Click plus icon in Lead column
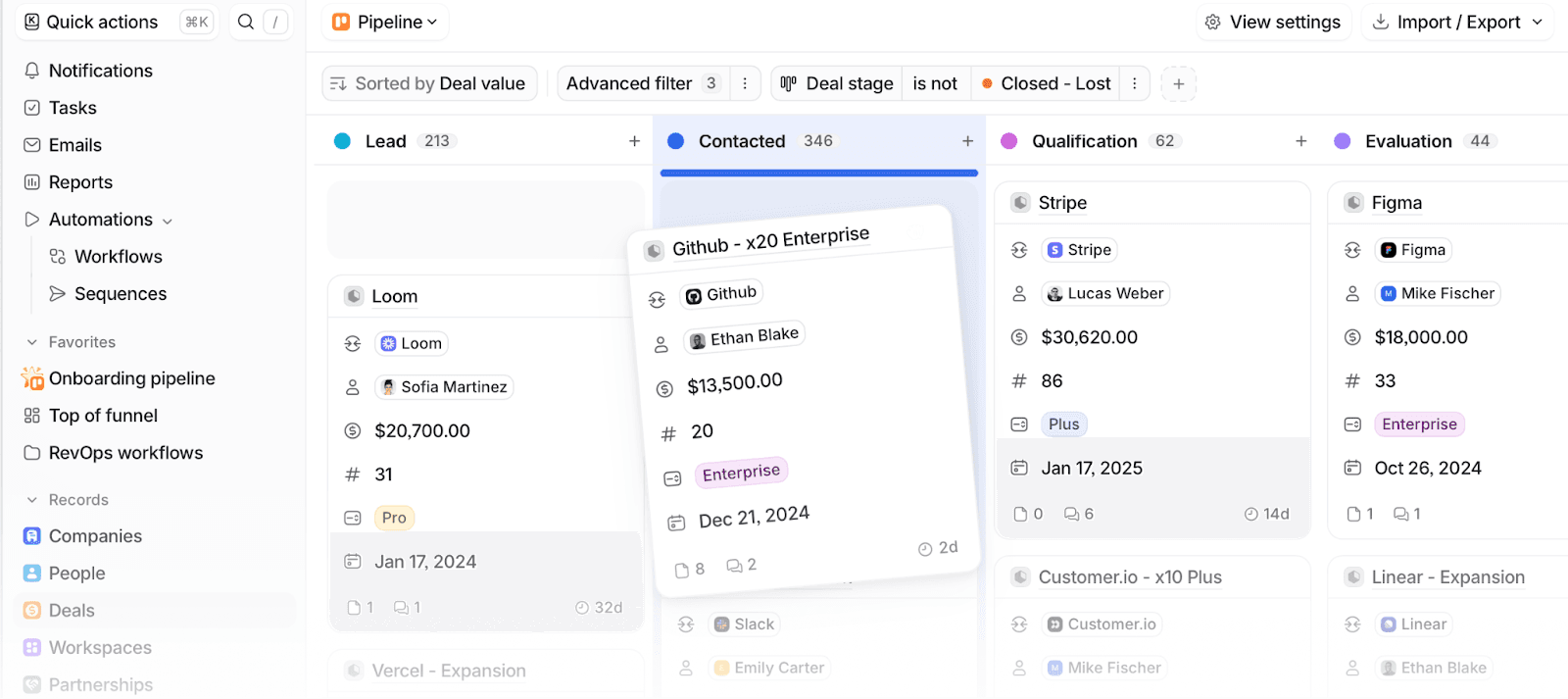The image size is (1568, 699). (634, 141)
